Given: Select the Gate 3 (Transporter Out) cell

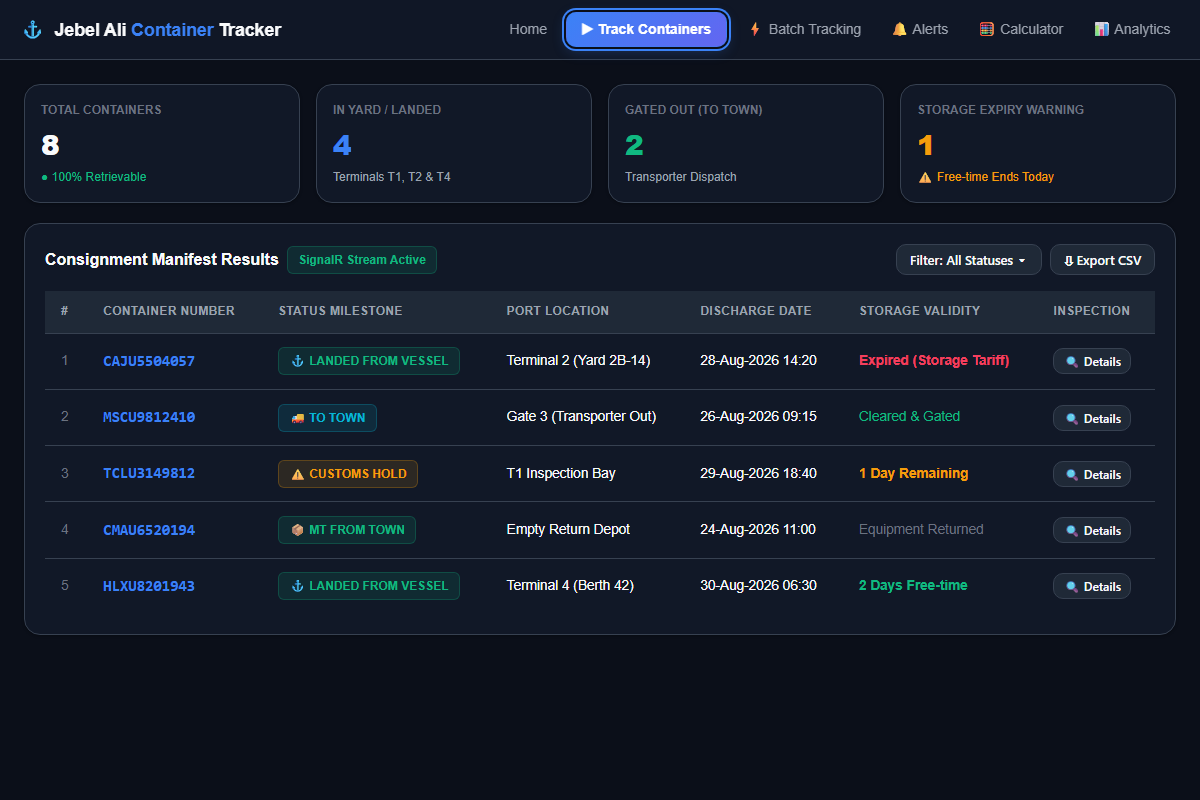Looking at the screenshot, I should (x=582, y=416).
